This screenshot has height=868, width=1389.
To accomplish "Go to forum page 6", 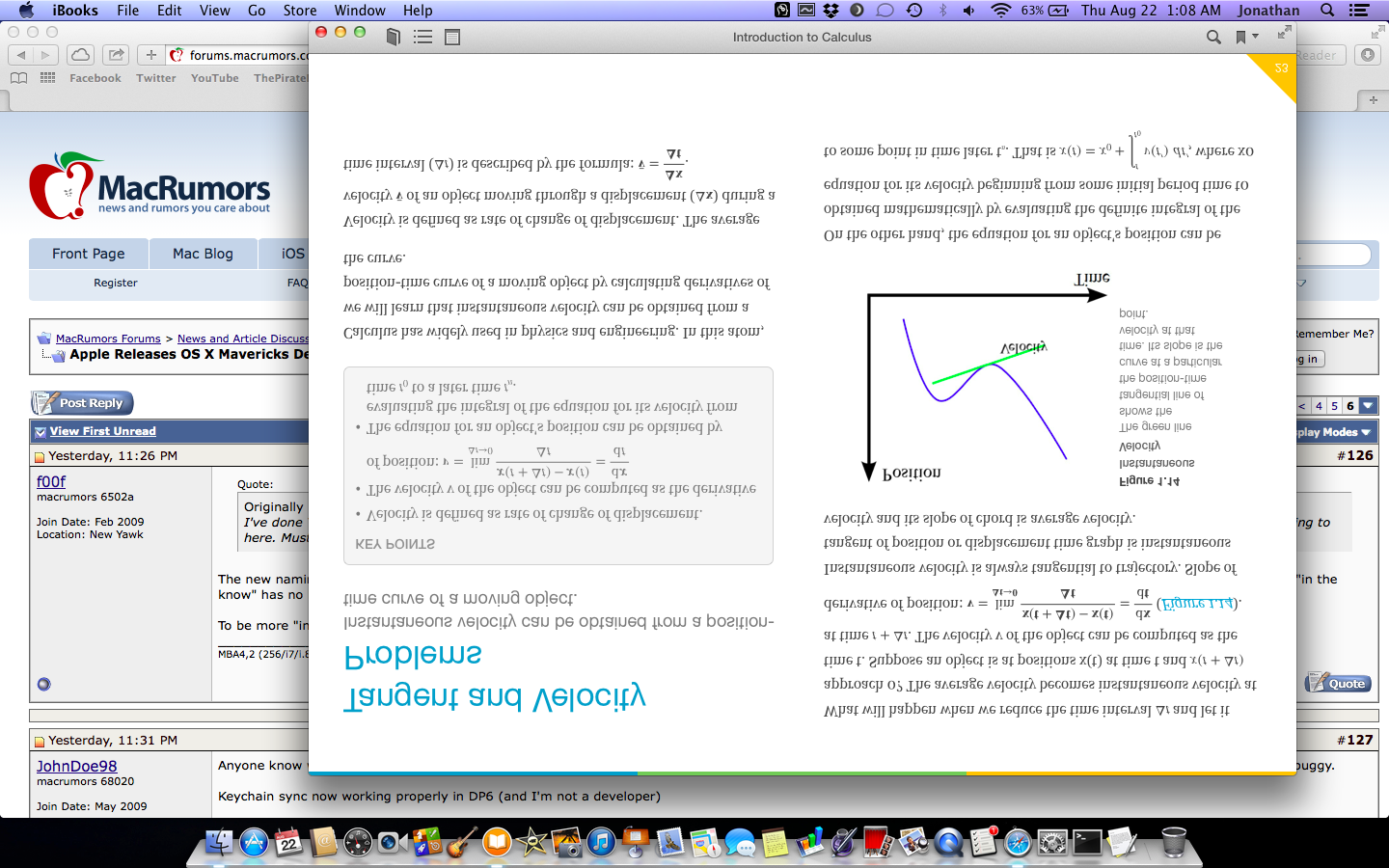I will coord(1350,406).
